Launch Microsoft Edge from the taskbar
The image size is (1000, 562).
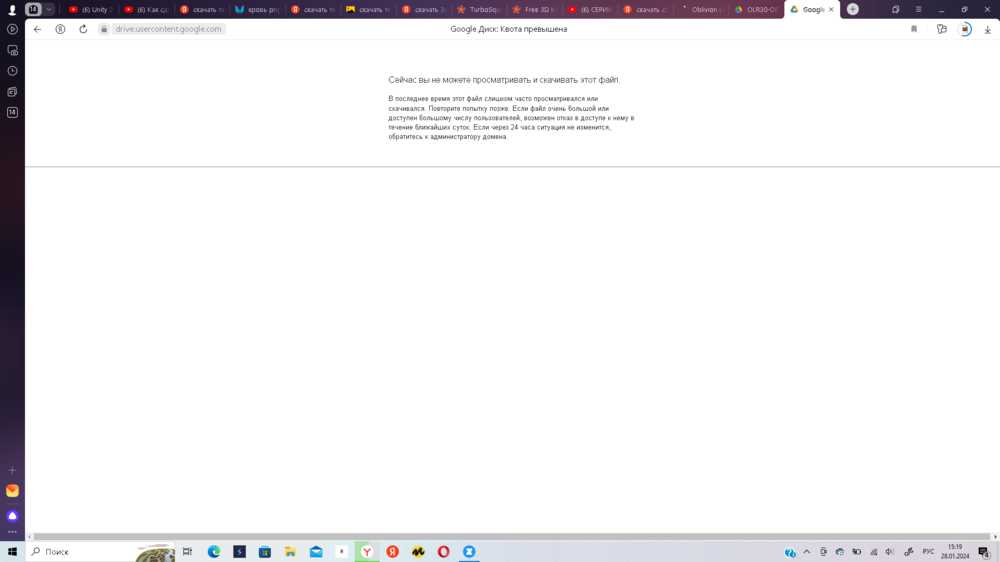(214, 551)
